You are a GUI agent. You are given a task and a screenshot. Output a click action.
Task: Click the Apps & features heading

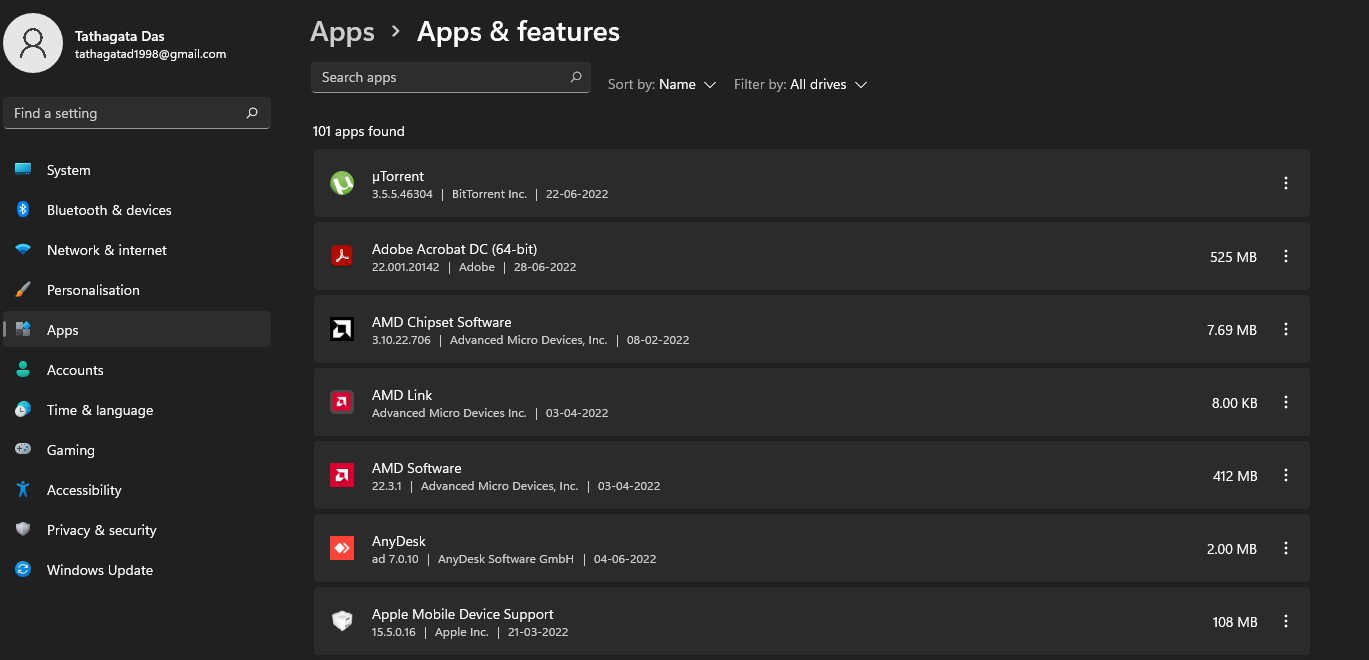[518, 32]
